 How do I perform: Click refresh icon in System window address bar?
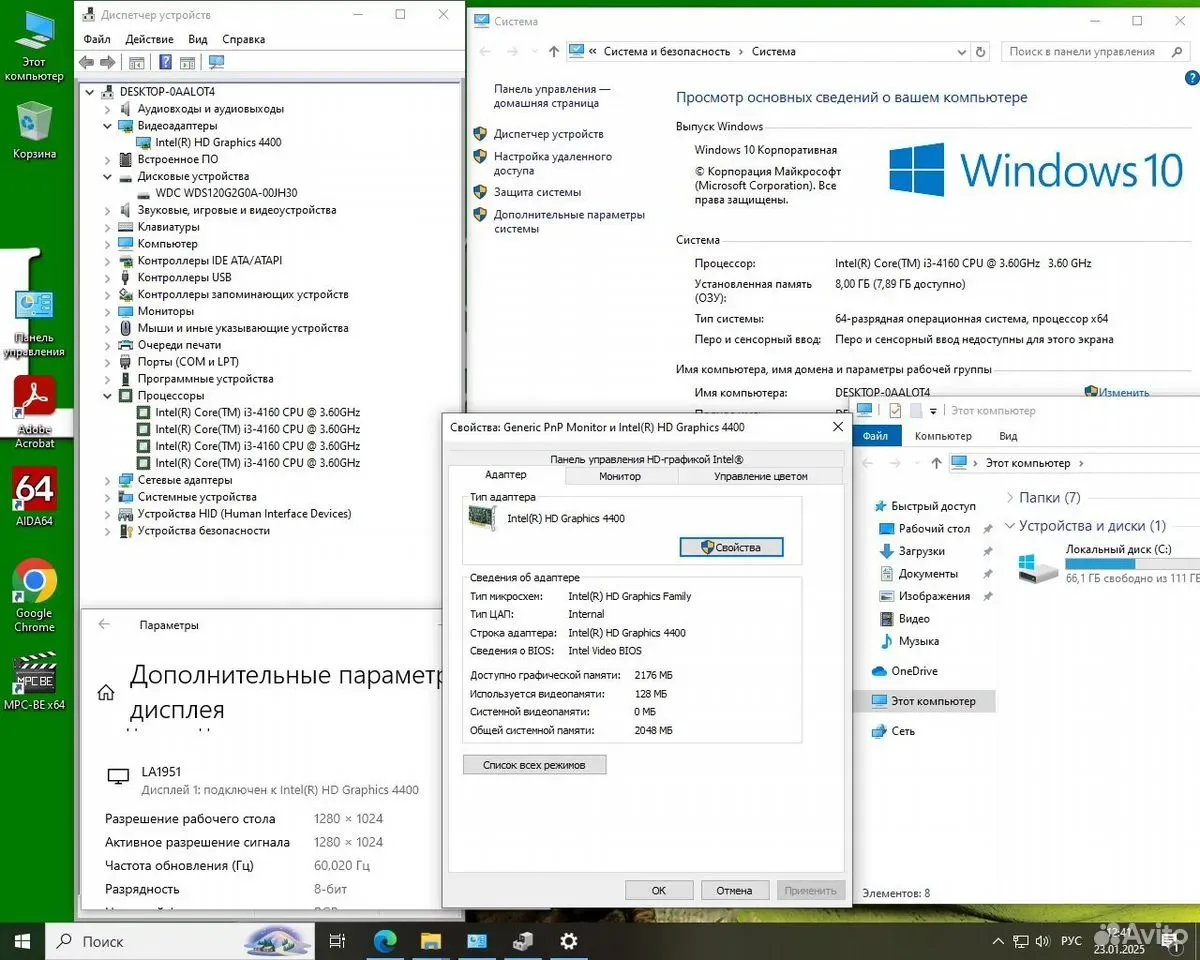click(983, 51)
